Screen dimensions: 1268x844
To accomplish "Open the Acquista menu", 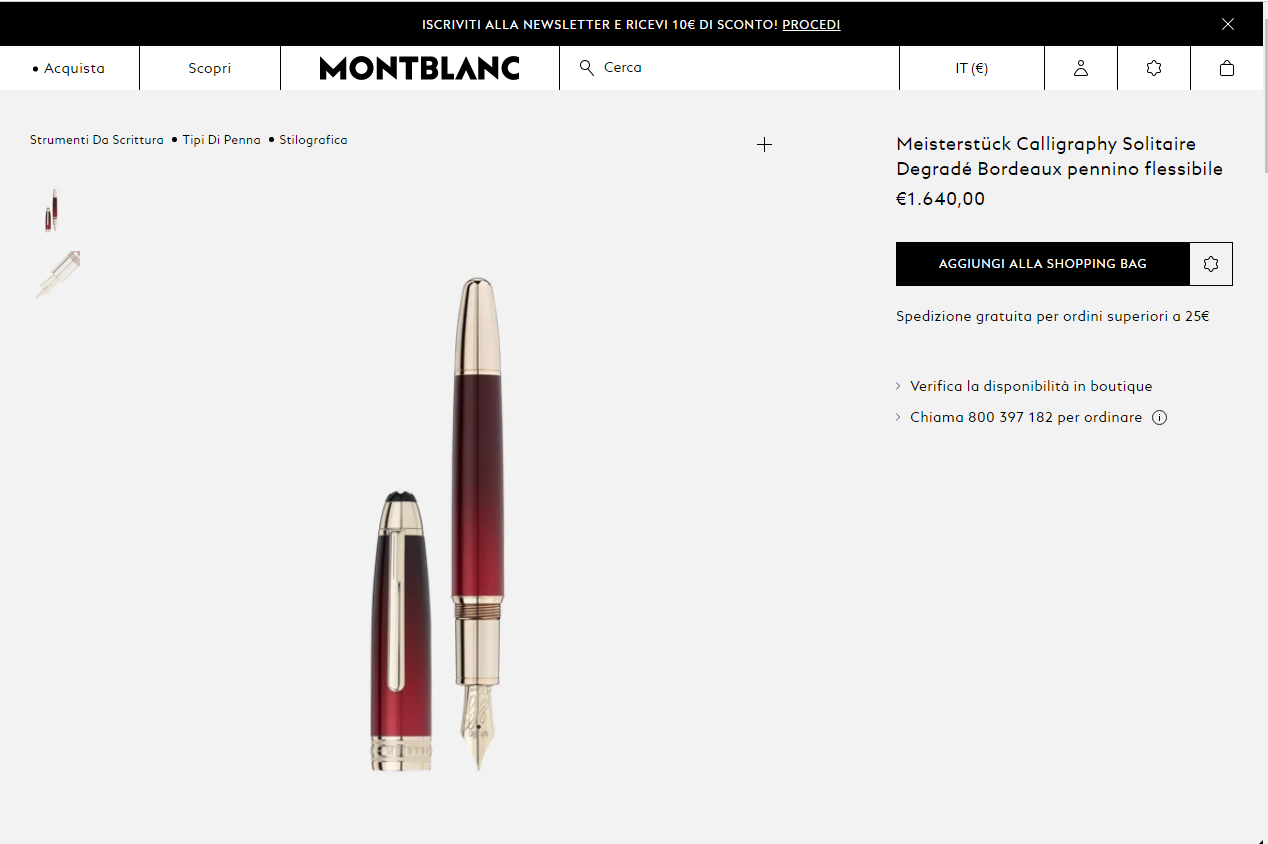I will pos(70,68).
